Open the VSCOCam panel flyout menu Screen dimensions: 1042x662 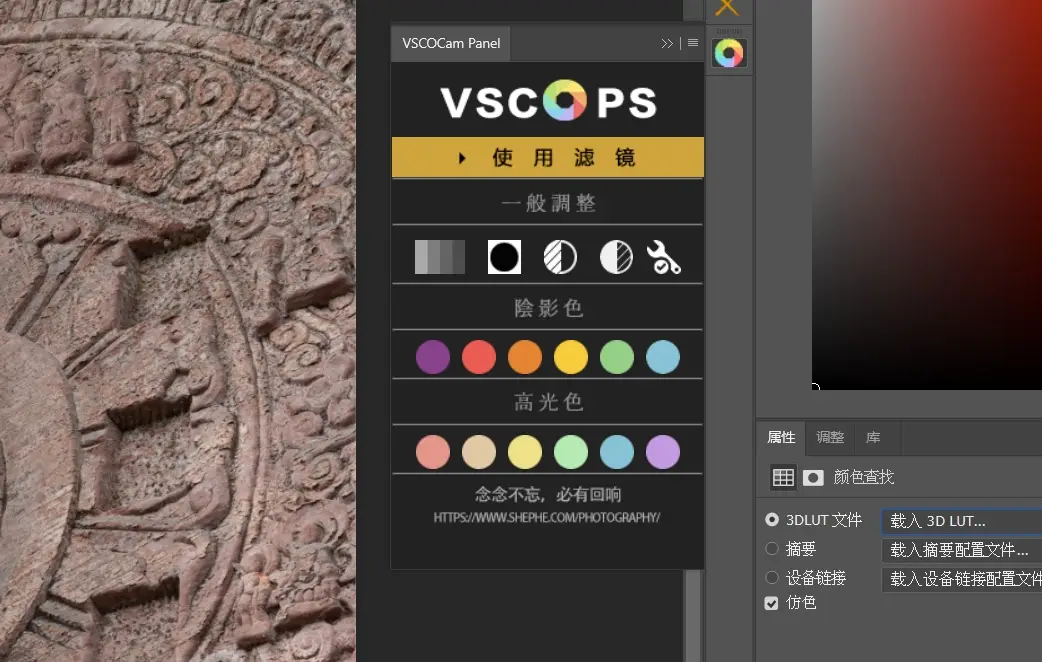(693, 43)
